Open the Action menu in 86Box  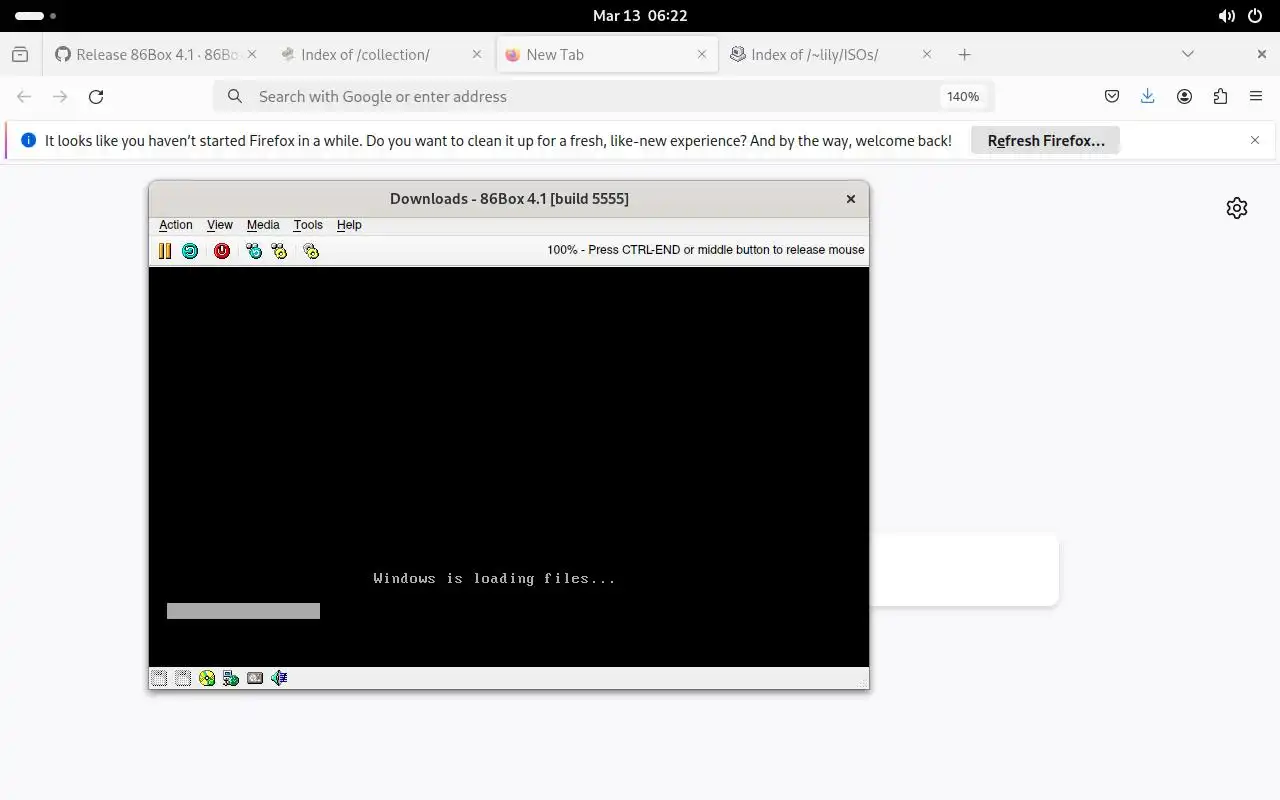pos(176,225)
